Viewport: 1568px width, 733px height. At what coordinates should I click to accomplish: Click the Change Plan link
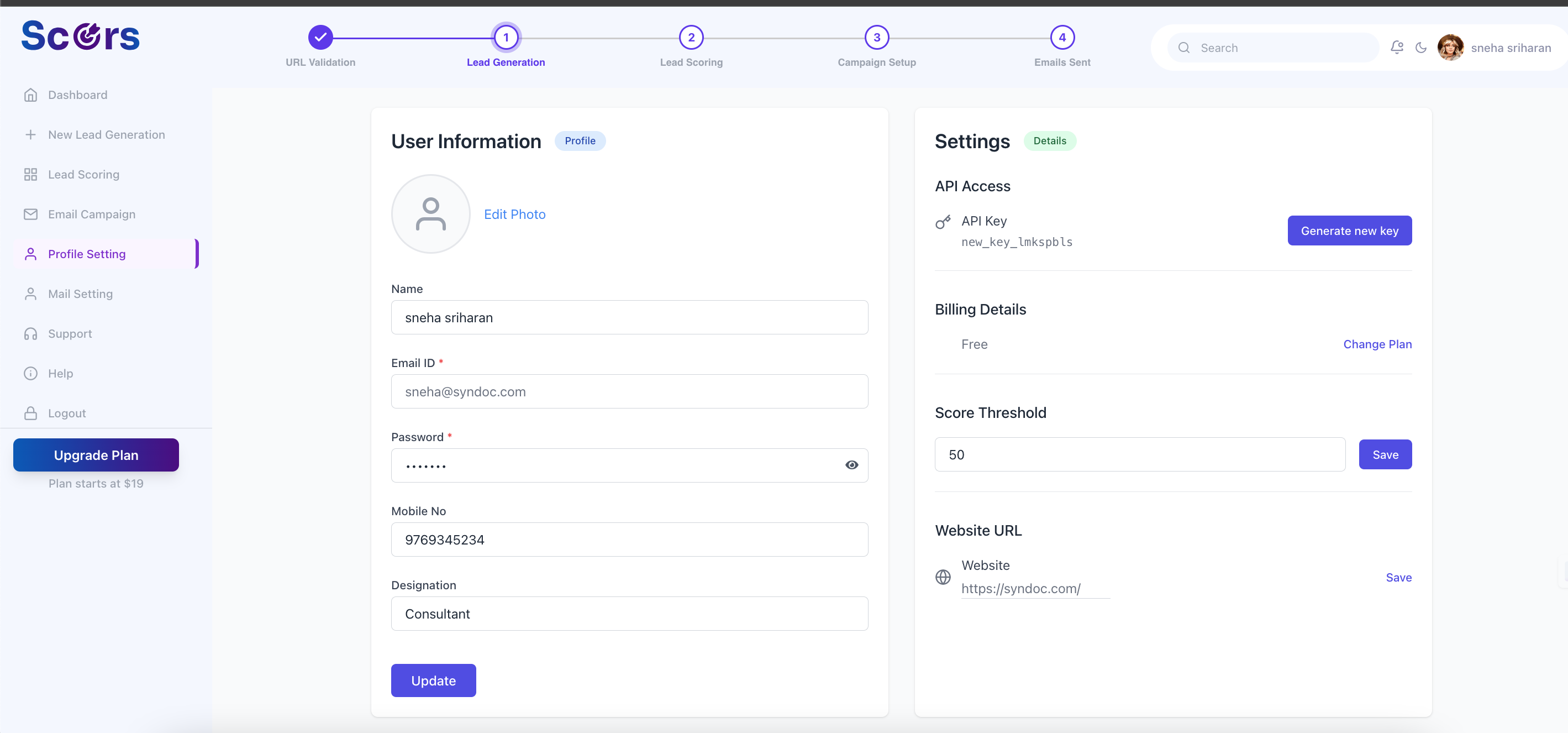1377,344
